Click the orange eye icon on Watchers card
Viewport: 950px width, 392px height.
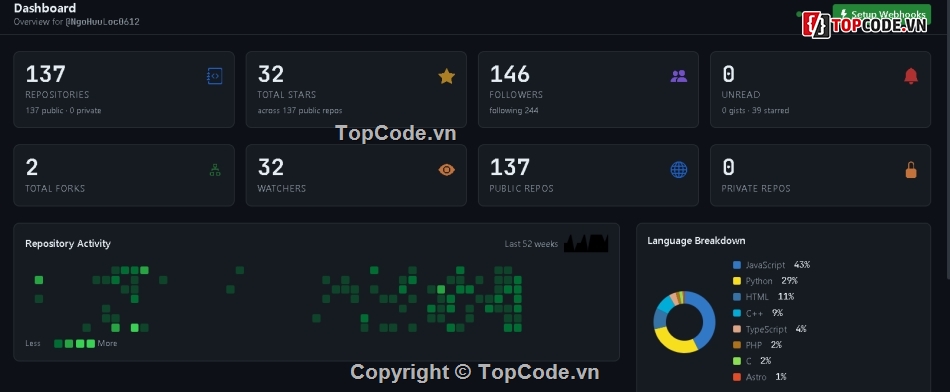447,170
